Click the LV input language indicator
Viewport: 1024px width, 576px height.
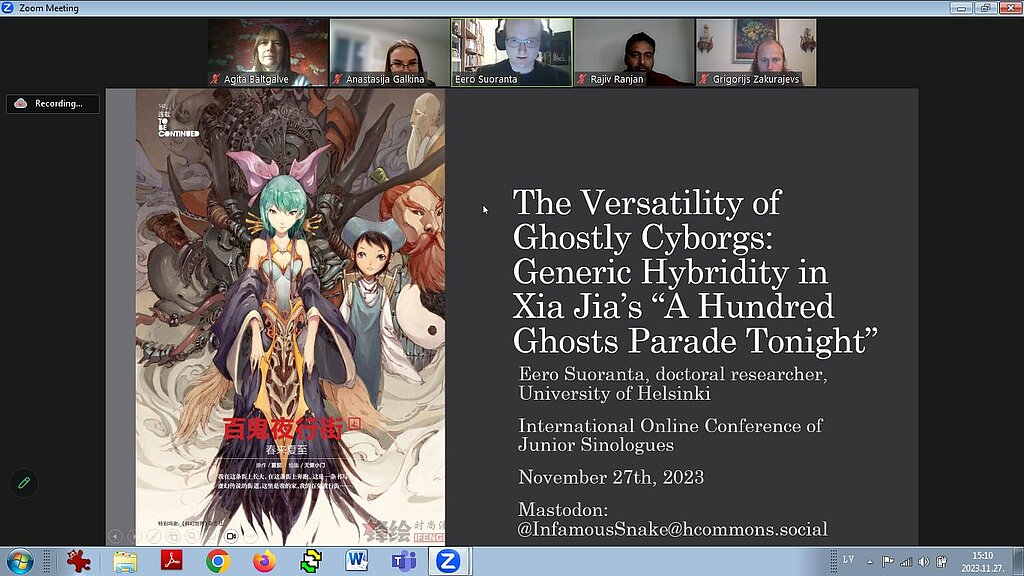pyautogui.click(x=848, y=560)
